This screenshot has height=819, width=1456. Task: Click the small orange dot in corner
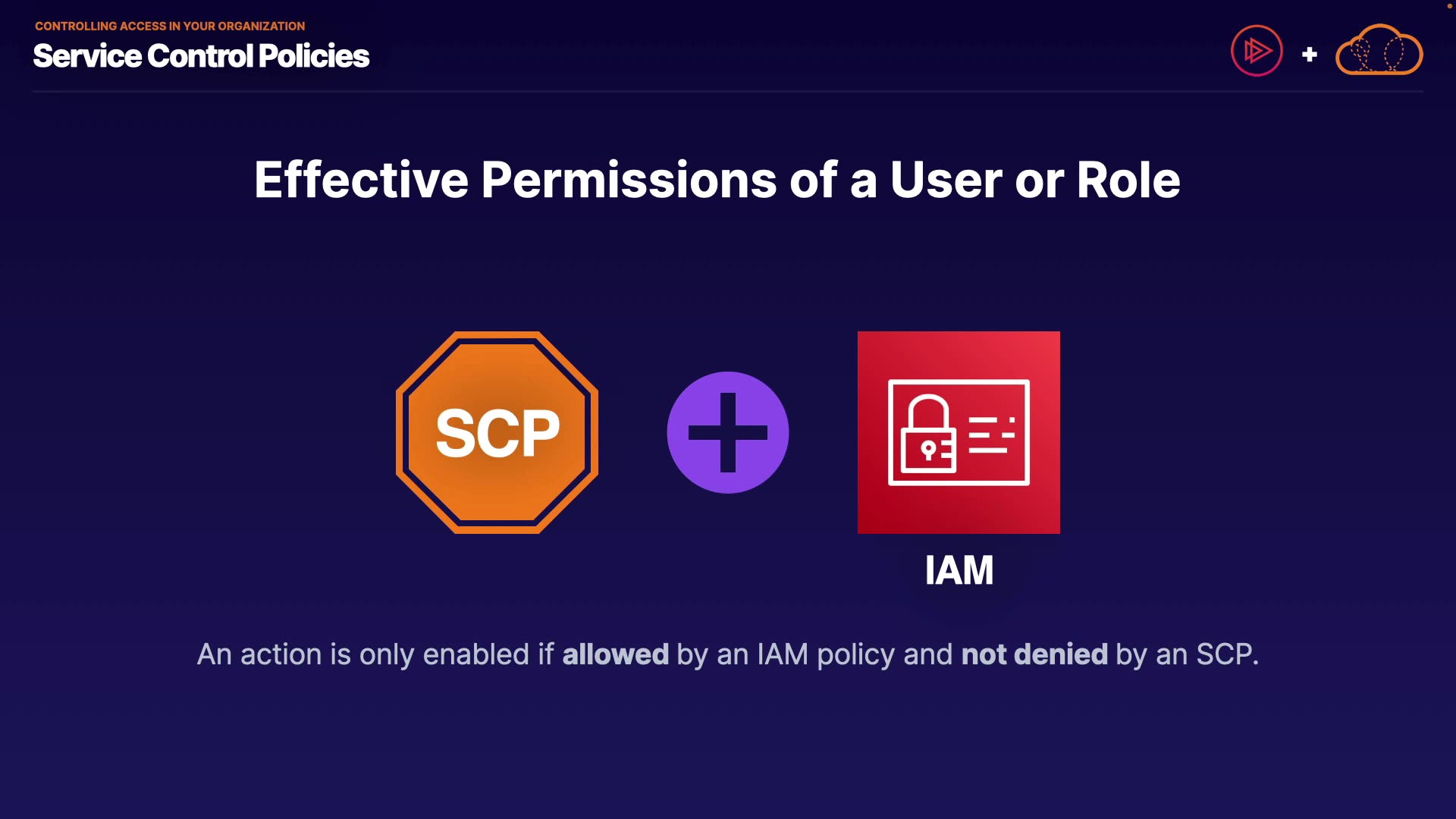1449,6
